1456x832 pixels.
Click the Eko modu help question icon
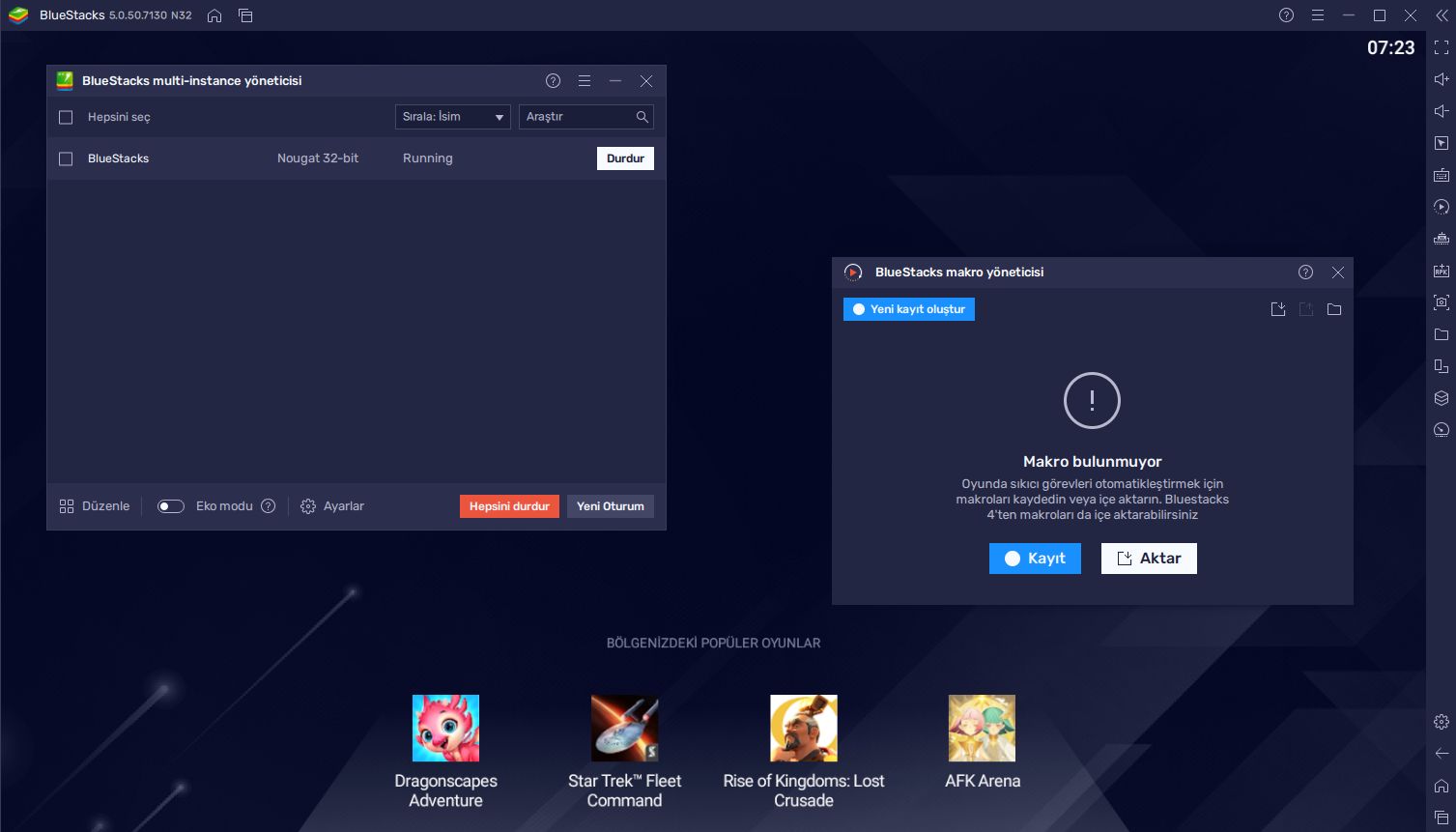269,506
